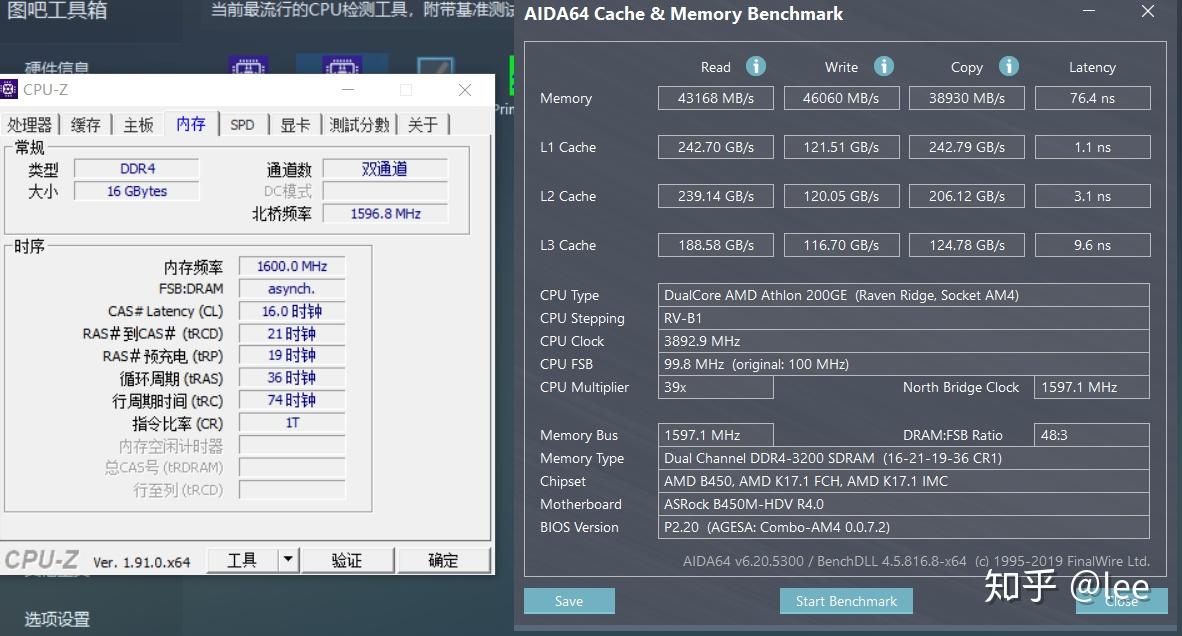Viewport: 1182px width, 636px height.
Task: Click the L2 Cache Read 239.14 GB/s value
Action: click(716, 196)
